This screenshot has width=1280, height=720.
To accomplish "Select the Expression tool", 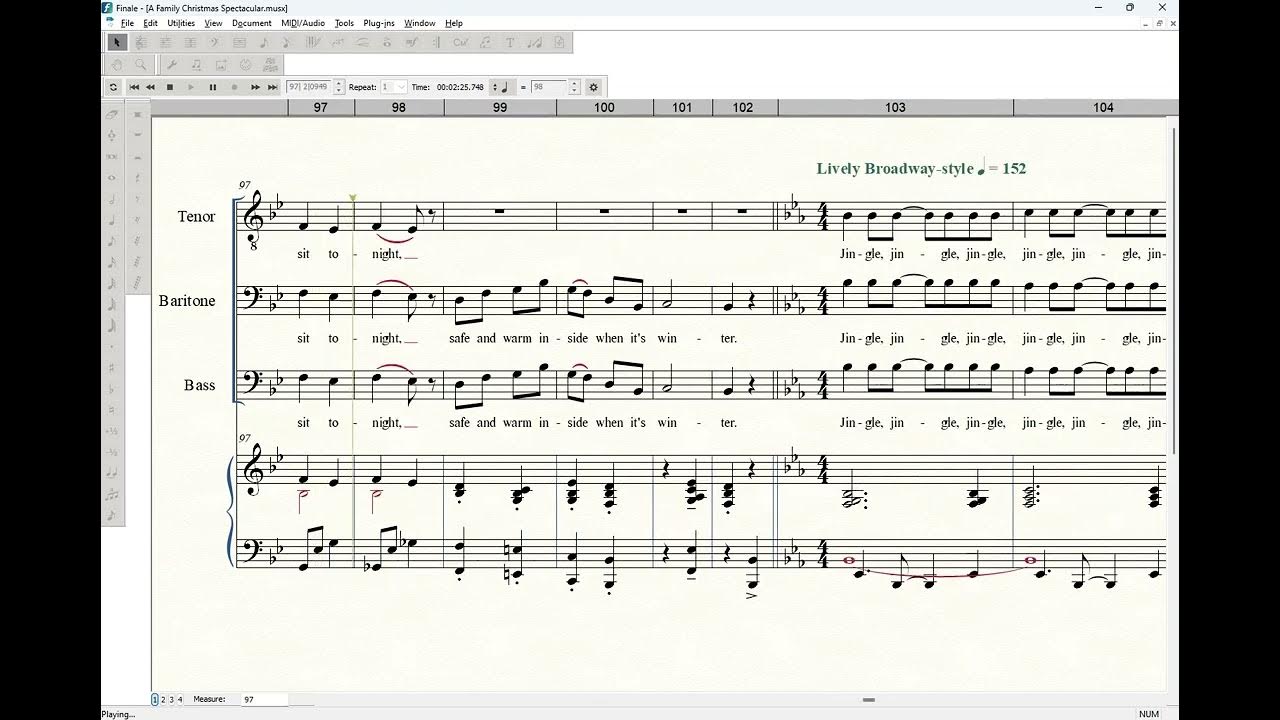I will [411, 43].
